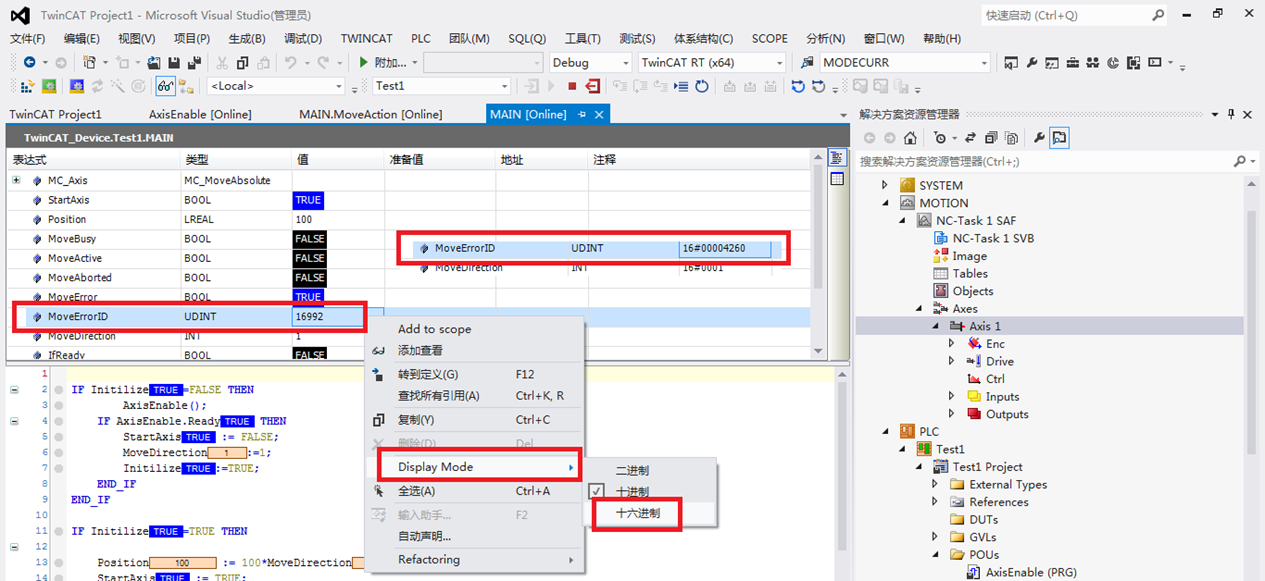Image resolution: width=1265 pixels, height=581 pixels.
Task: Click the MoveErrorID value cell 16992
Action: (x=328, y=316)
